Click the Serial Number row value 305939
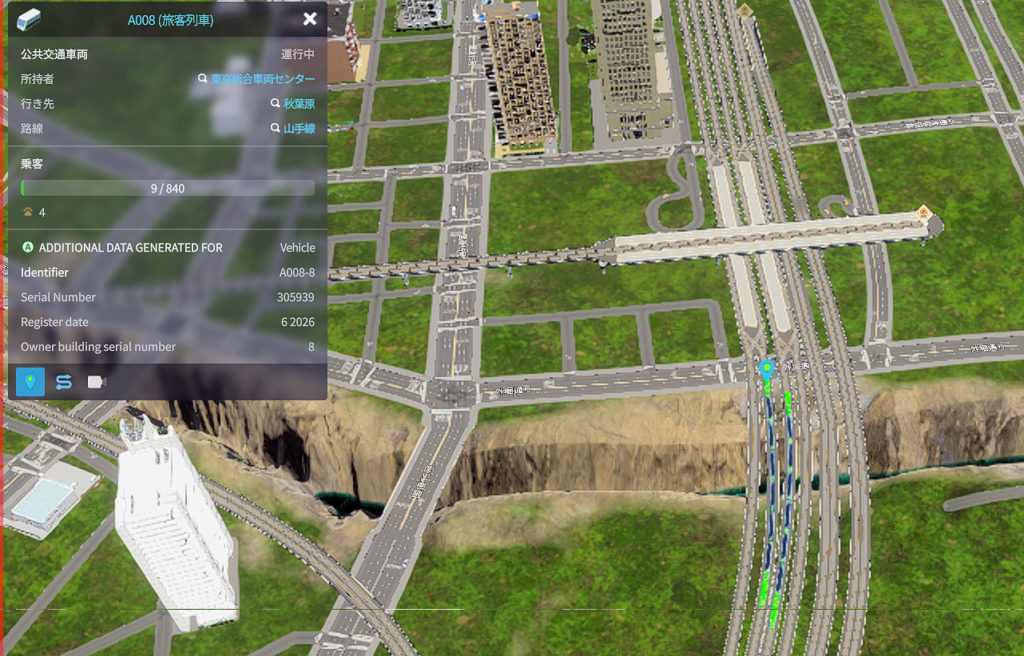The width and height of the screenshot is (1024, 656). tap(295, 297)
